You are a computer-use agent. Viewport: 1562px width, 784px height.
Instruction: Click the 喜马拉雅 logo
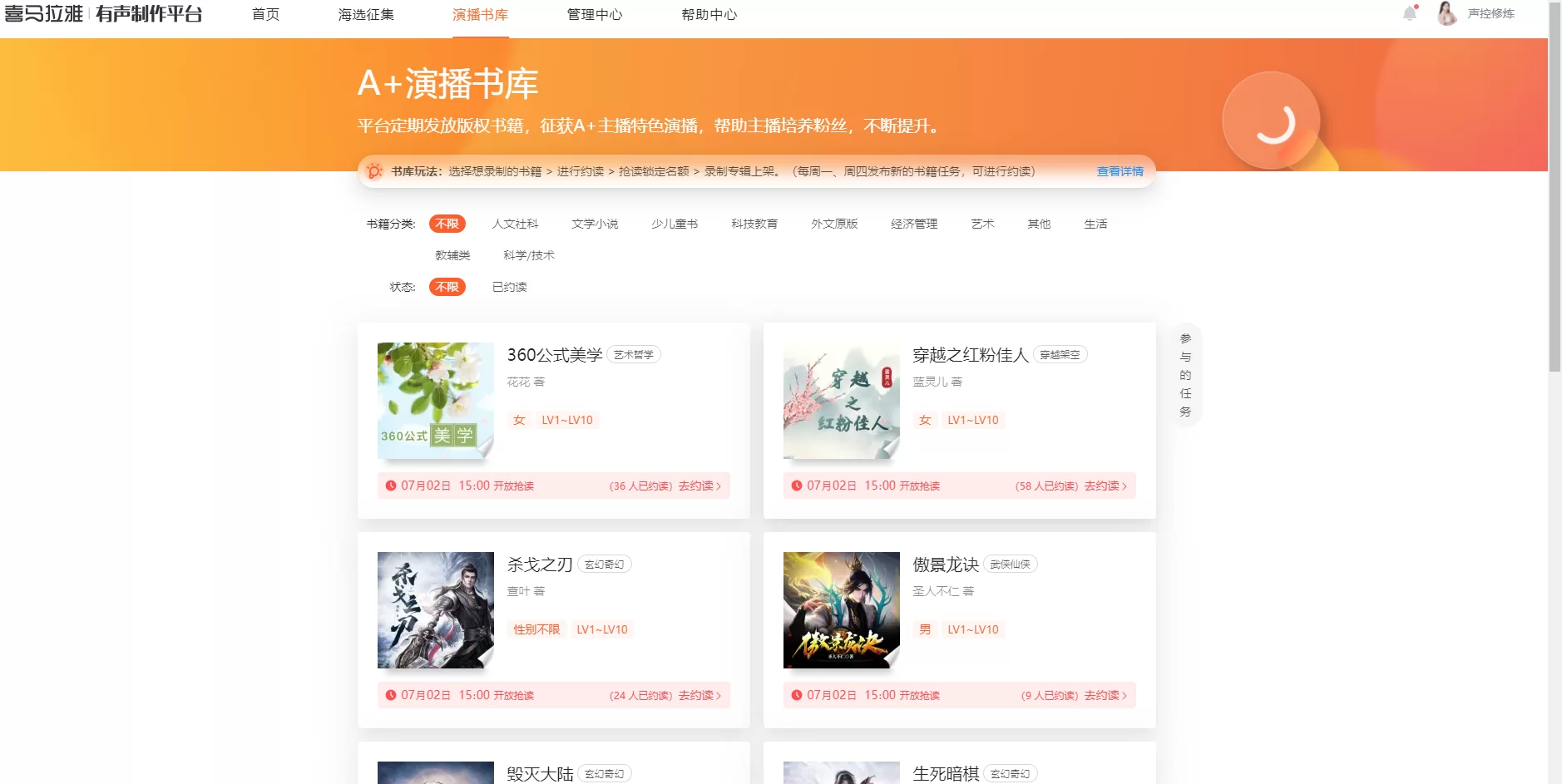(44, 14)
